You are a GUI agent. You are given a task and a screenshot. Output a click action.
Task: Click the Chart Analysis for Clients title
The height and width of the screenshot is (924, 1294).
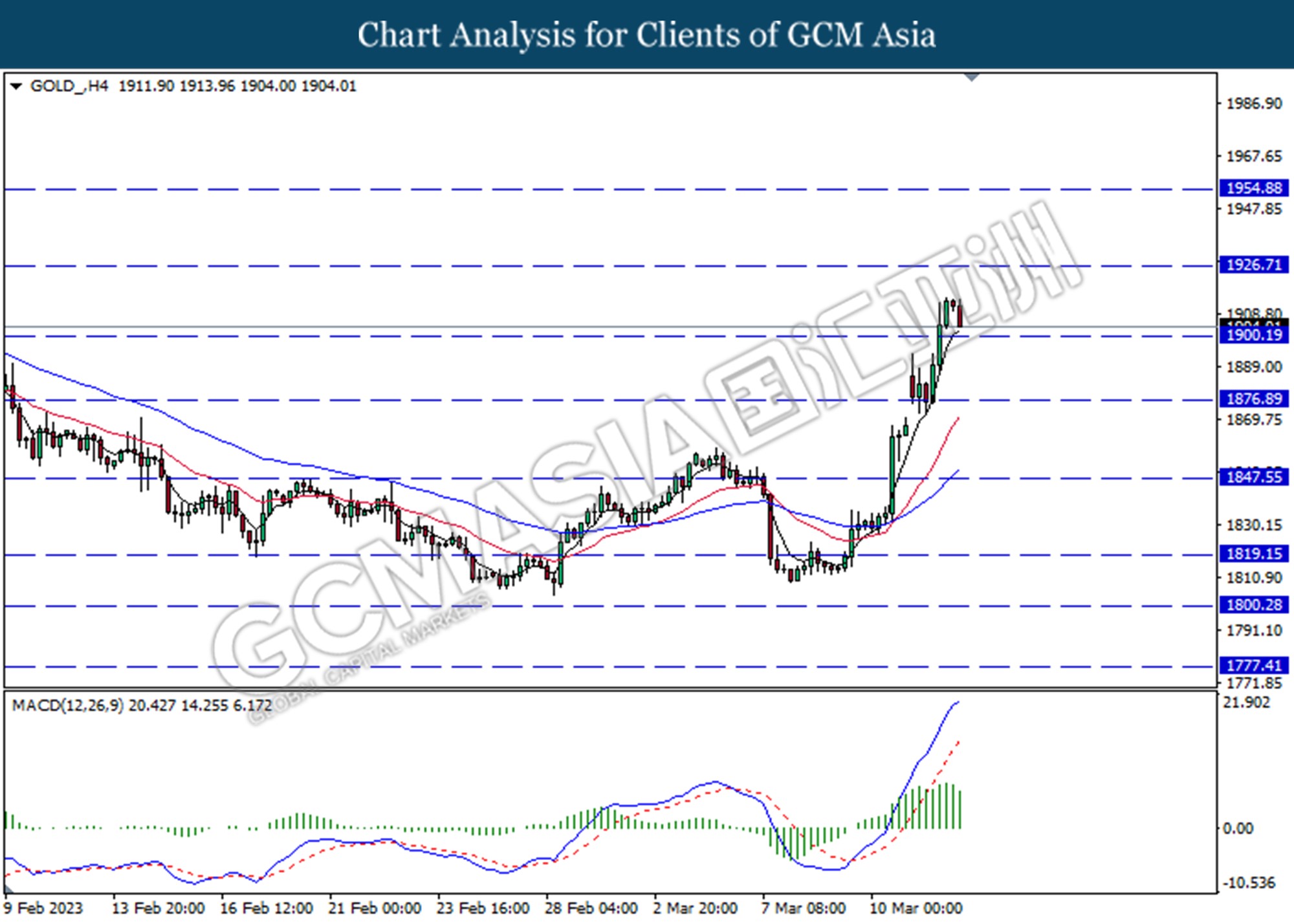tap(647, 35)
